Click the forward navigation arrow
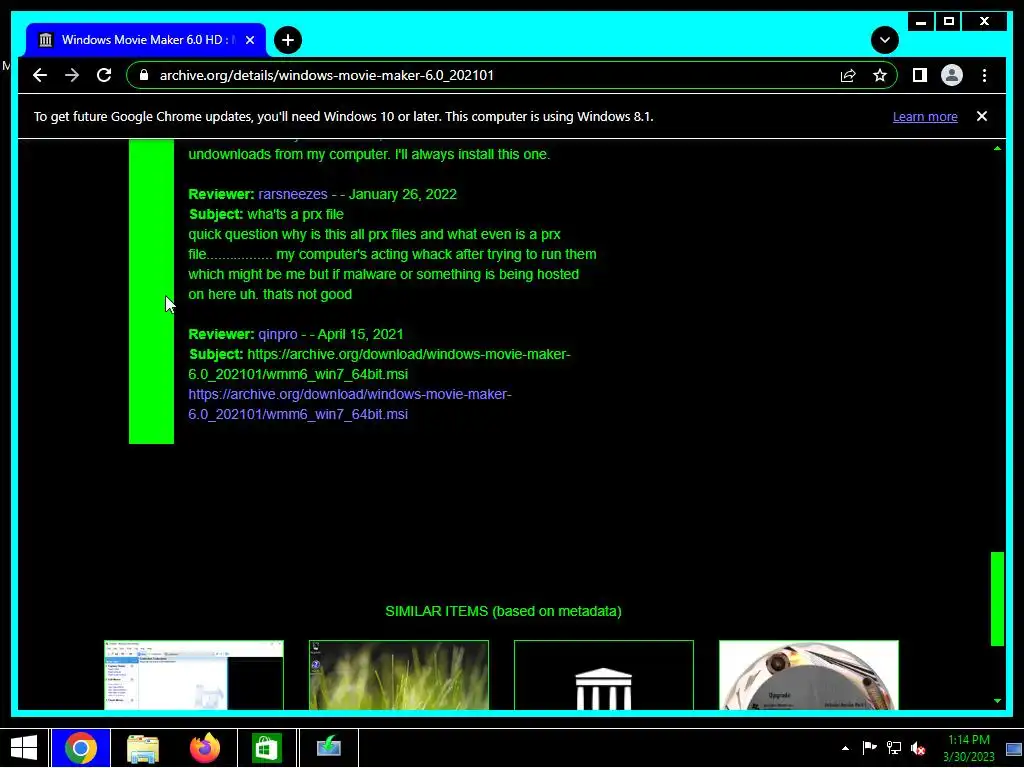 click(x=72, y=75)
